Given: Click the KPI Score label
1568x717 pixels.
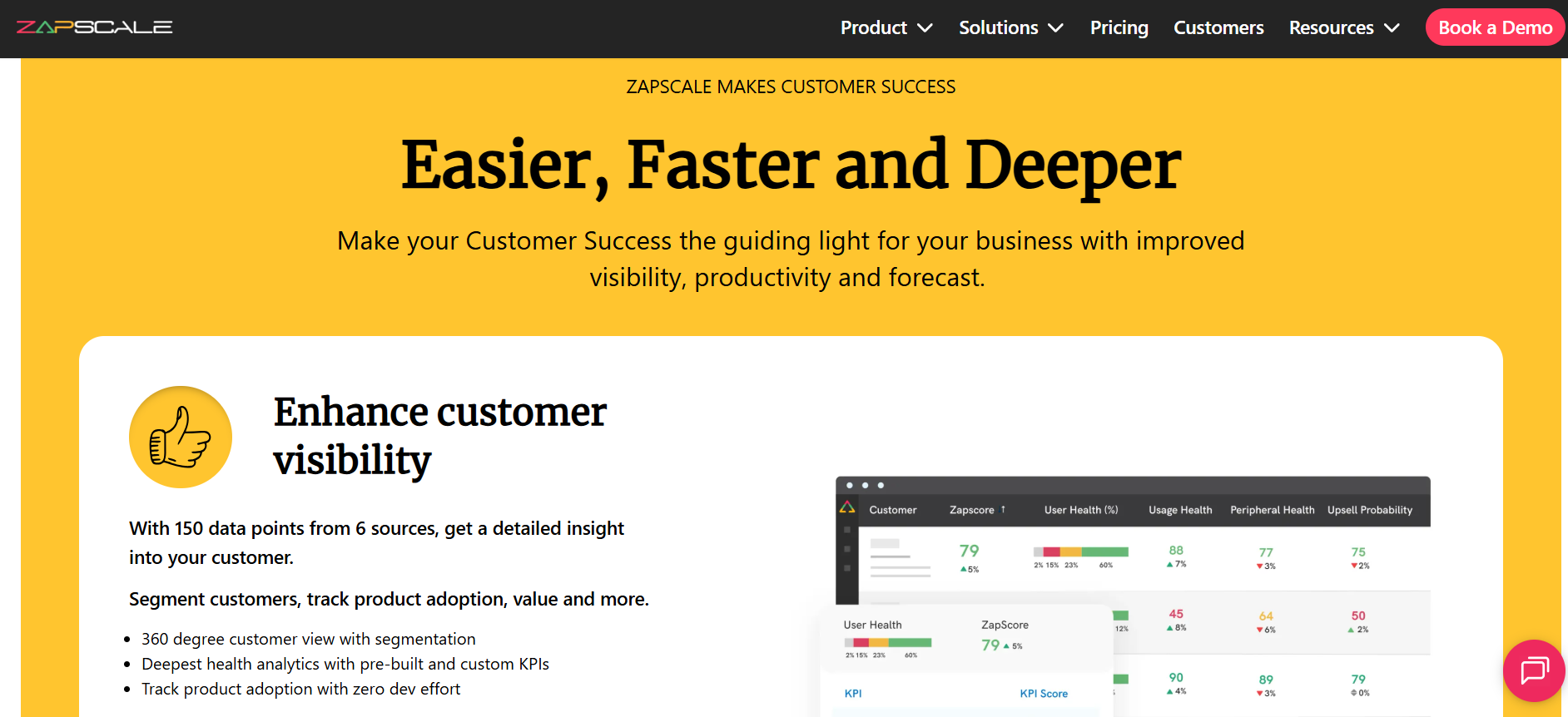Looking at the screenshot, I should pyautogui.click(x=1044, y=694).
